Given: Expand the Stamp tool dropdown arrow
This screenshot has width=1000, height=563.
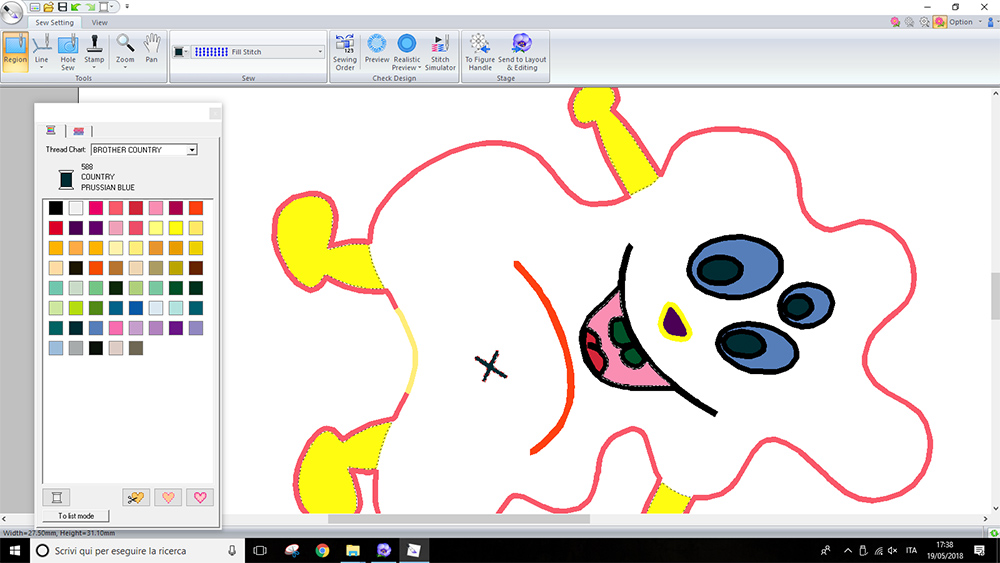Looking at the screenshot, I should coord(94,68).
